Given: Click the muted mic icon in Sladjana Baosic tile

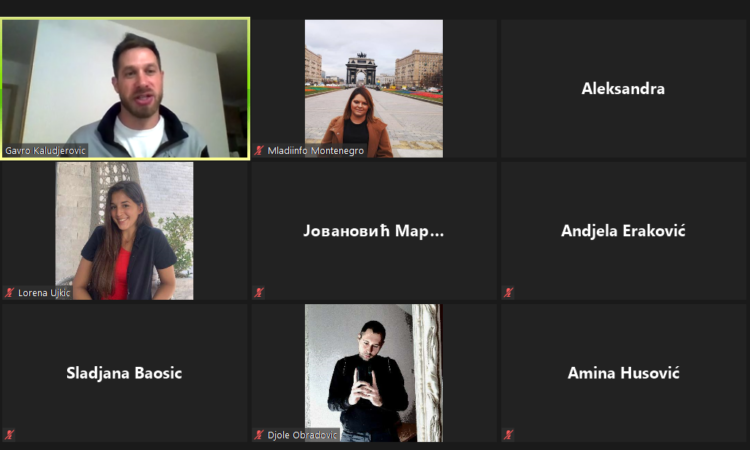Looking at the screenshot, I should click(10, 435).
